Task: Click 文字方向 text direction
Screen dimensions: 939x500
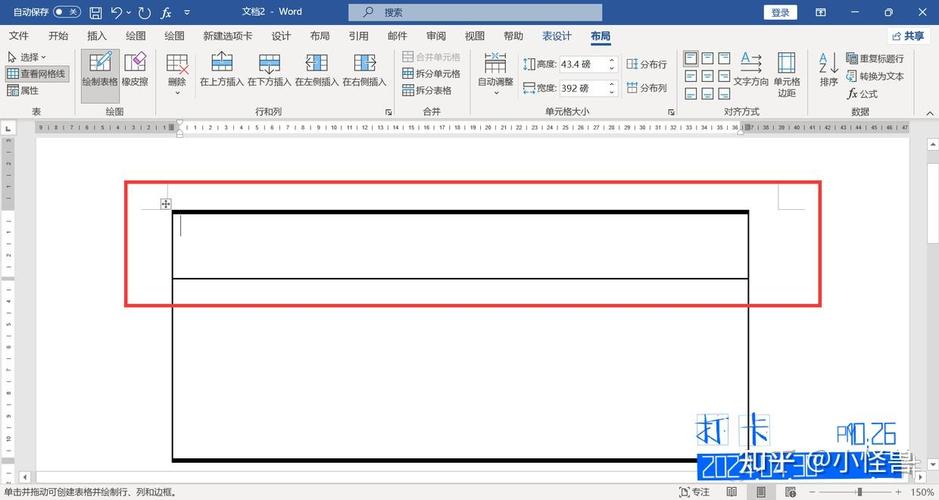Action: (x=751, y=69)
